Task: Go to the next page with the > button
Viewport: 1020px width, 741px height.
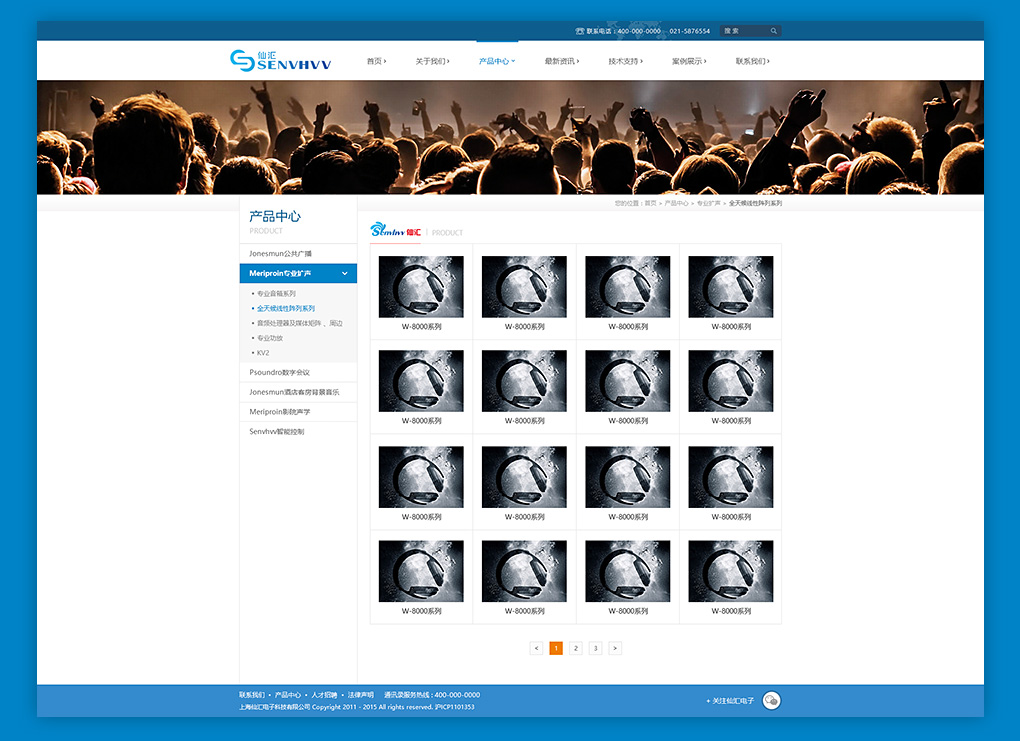Action: [x=615, y=648]
